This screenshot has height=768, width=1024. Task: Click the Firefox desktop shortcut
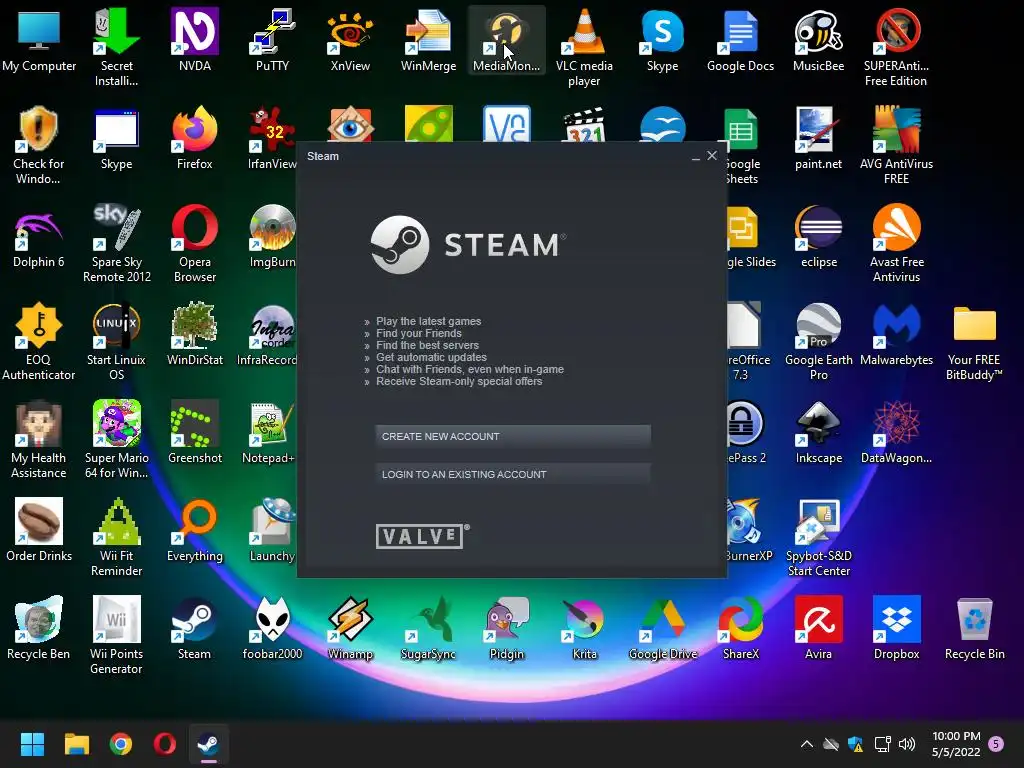(195, 138)
